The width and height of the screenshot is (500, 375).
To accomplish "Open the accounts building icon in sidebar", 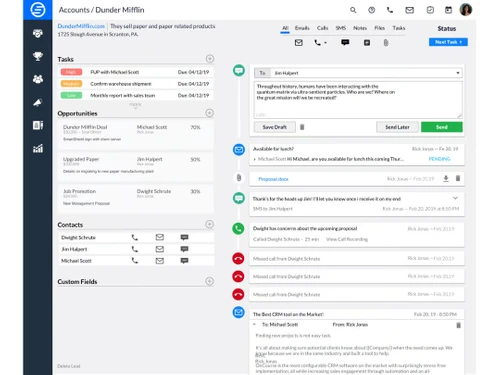I will coord(38,125).
